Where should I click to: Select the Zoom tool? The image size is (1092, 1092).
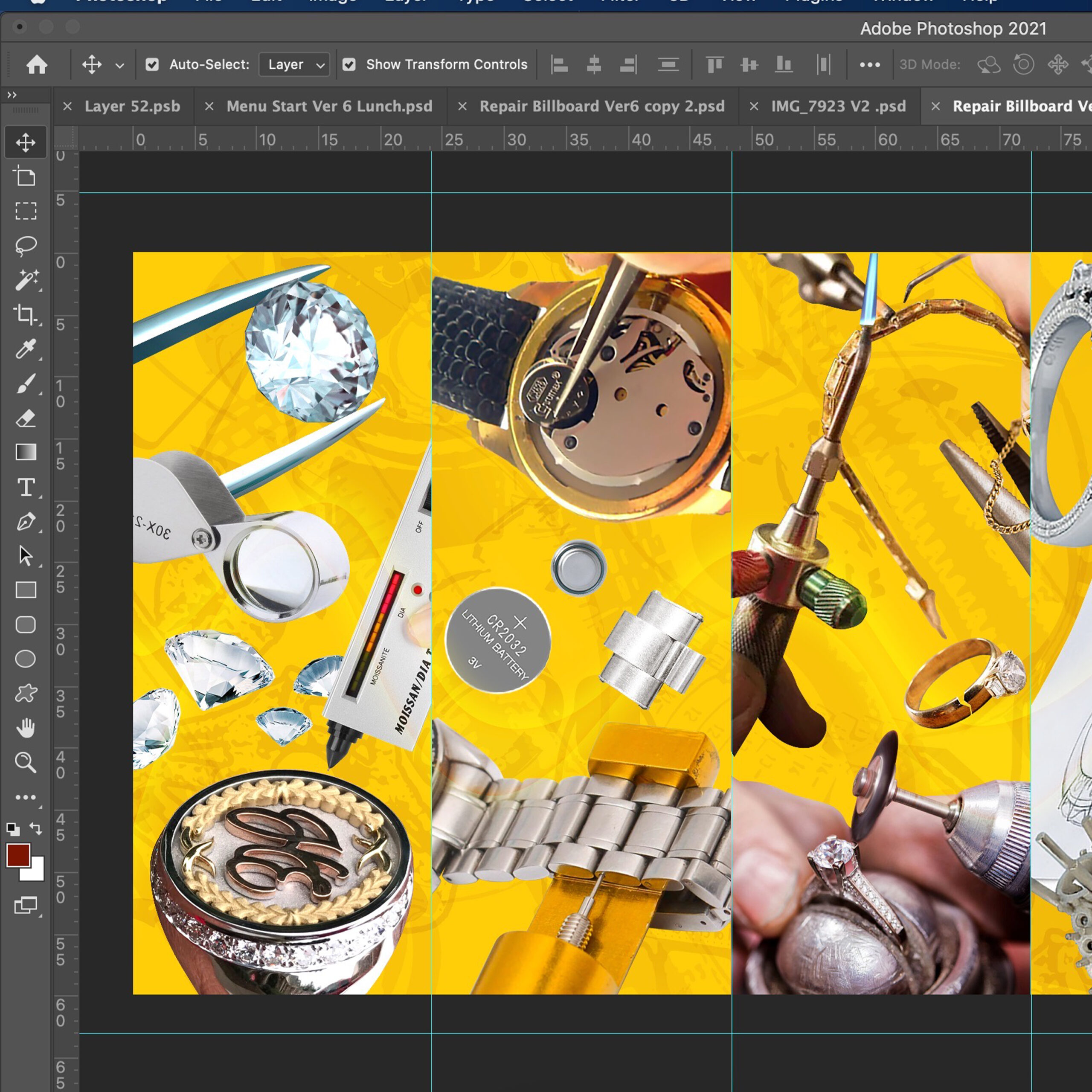click(x=26, y=762)
